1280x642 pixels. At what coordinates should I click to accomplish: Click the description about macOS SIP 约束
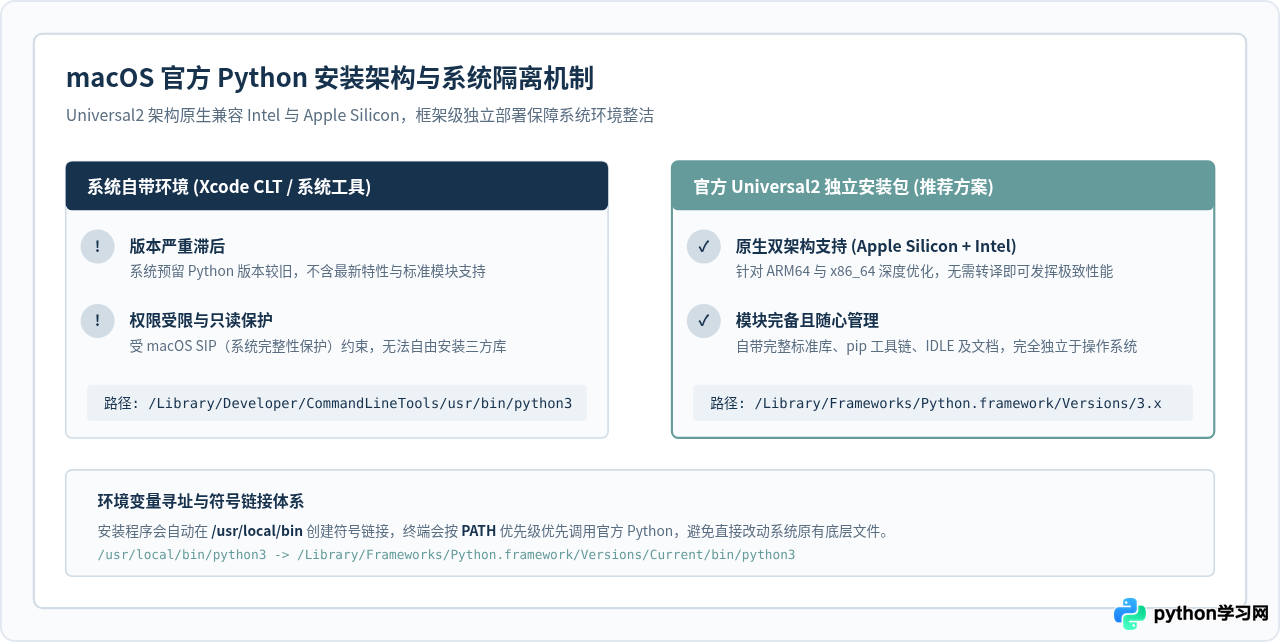[x=318, y=347]
